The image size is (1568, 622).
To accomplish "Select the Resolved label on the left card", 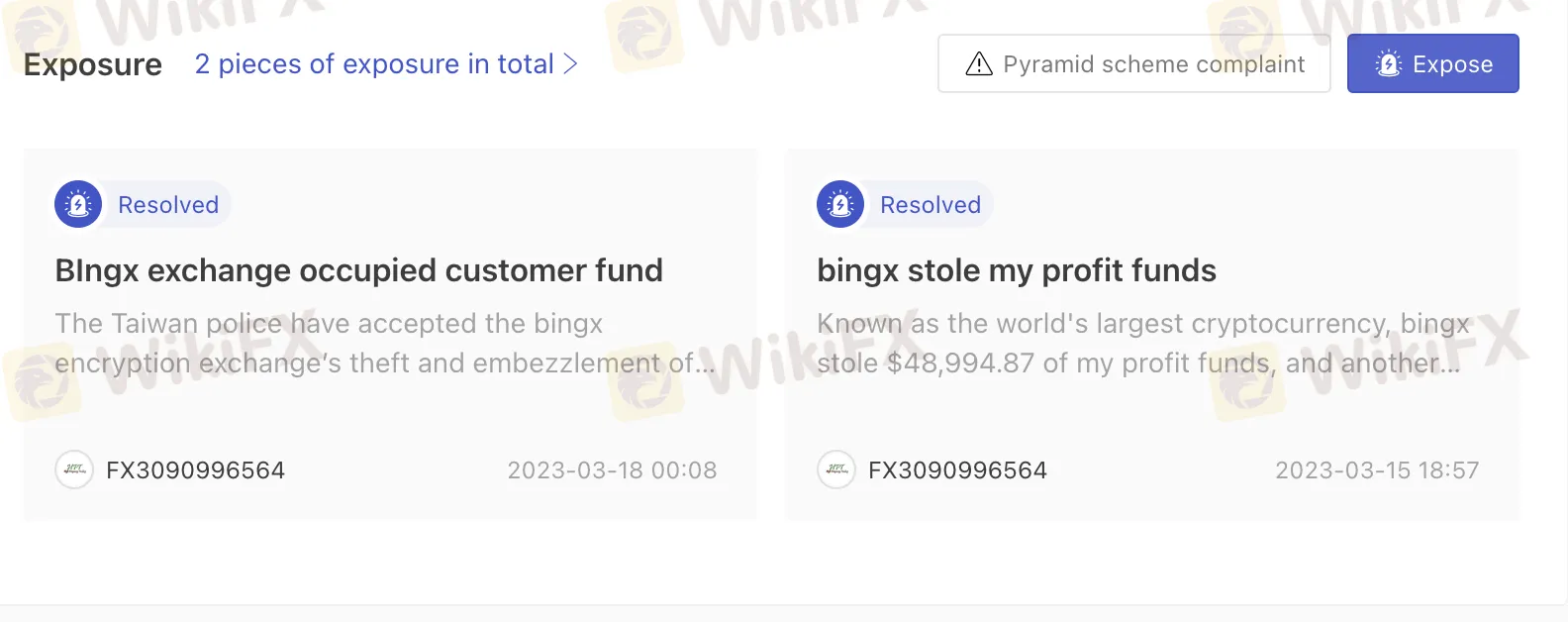I will (x=168, y=205).
